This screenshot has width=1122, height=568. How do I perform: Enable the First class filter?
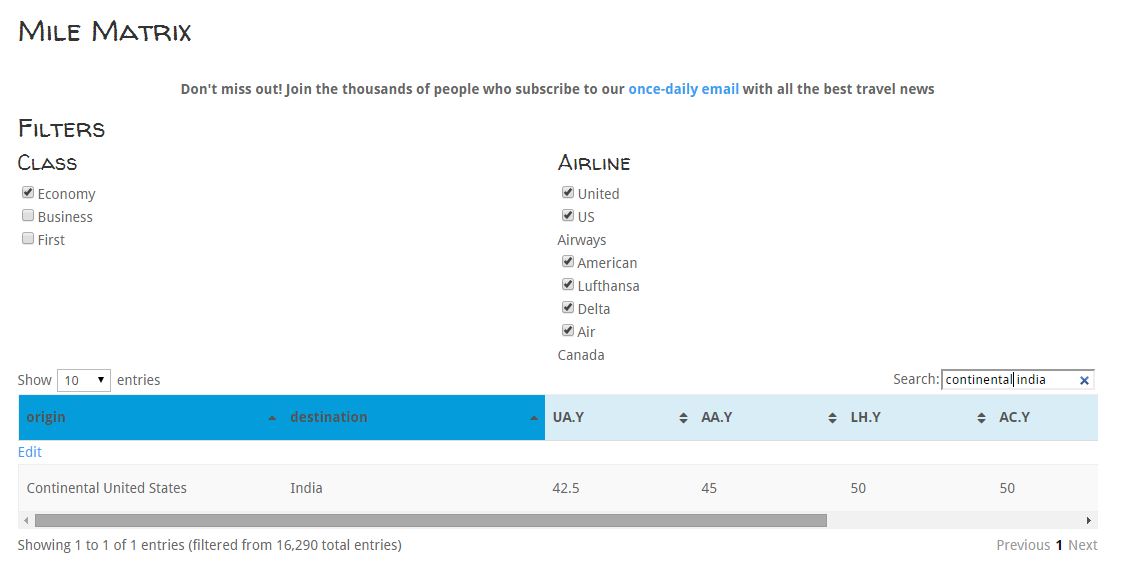(x=28, y=239)
